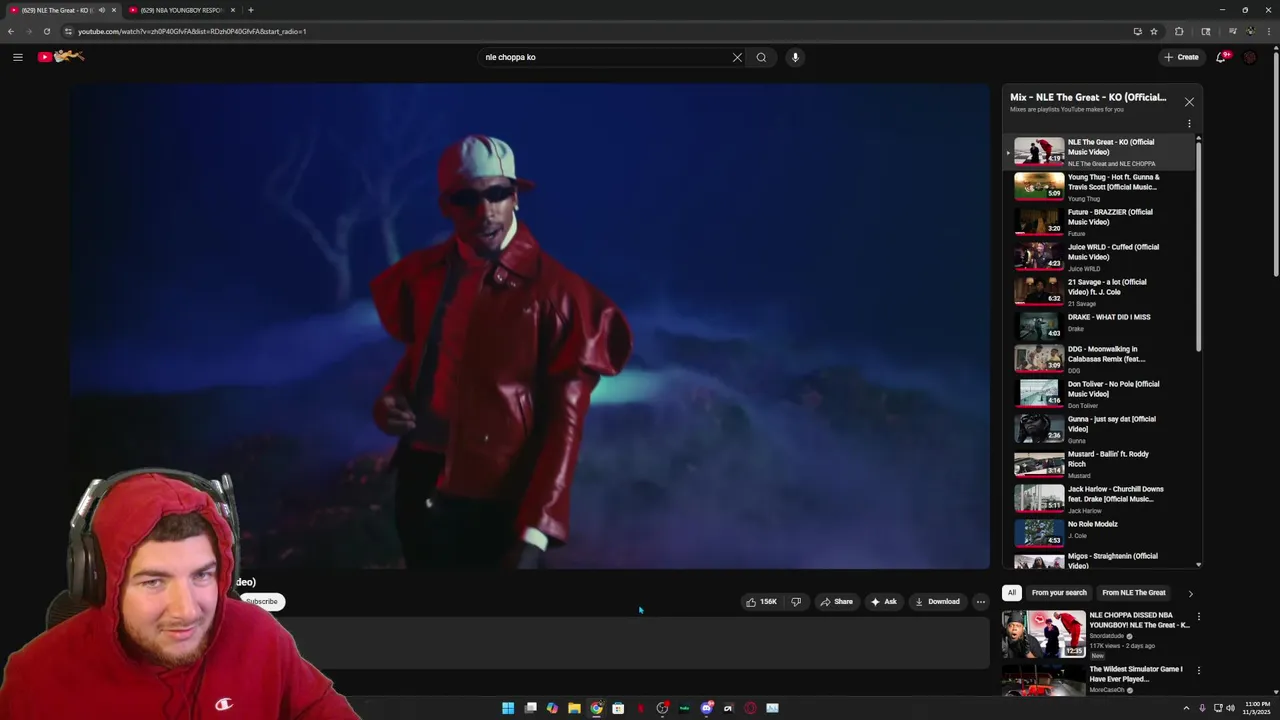Dislike the video with thumbs-down
1280x720 pixels.
tap(796, 602)
